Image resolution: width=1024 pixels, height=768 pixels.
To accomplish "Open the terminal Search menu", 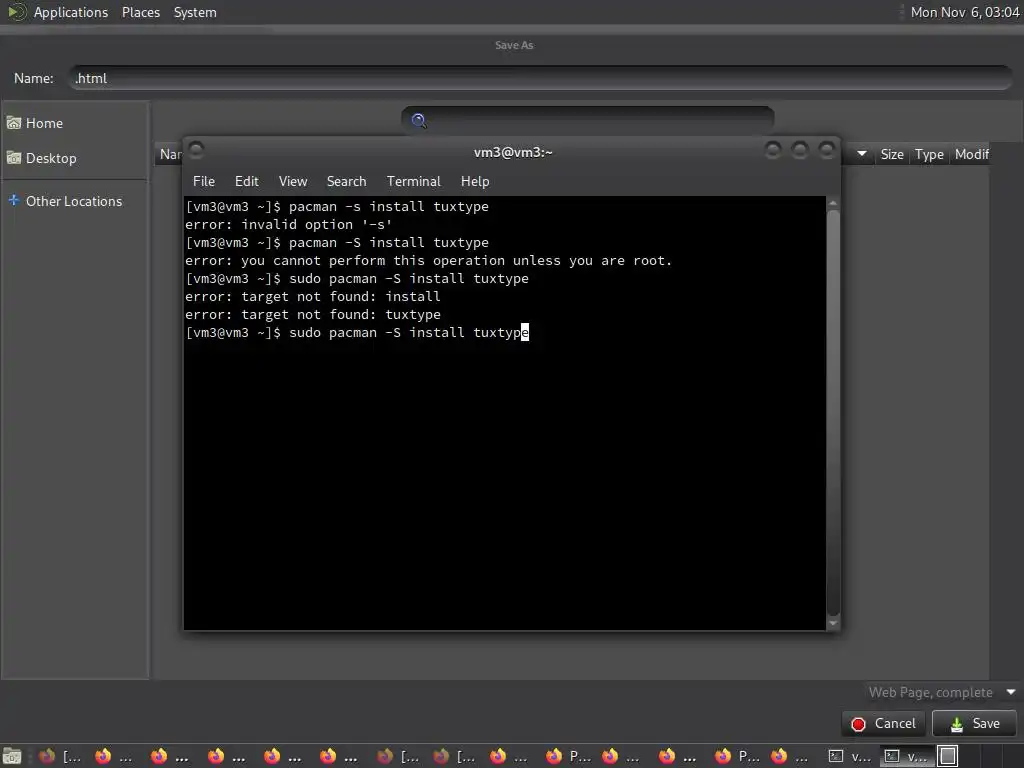I will tap(346, 182).
